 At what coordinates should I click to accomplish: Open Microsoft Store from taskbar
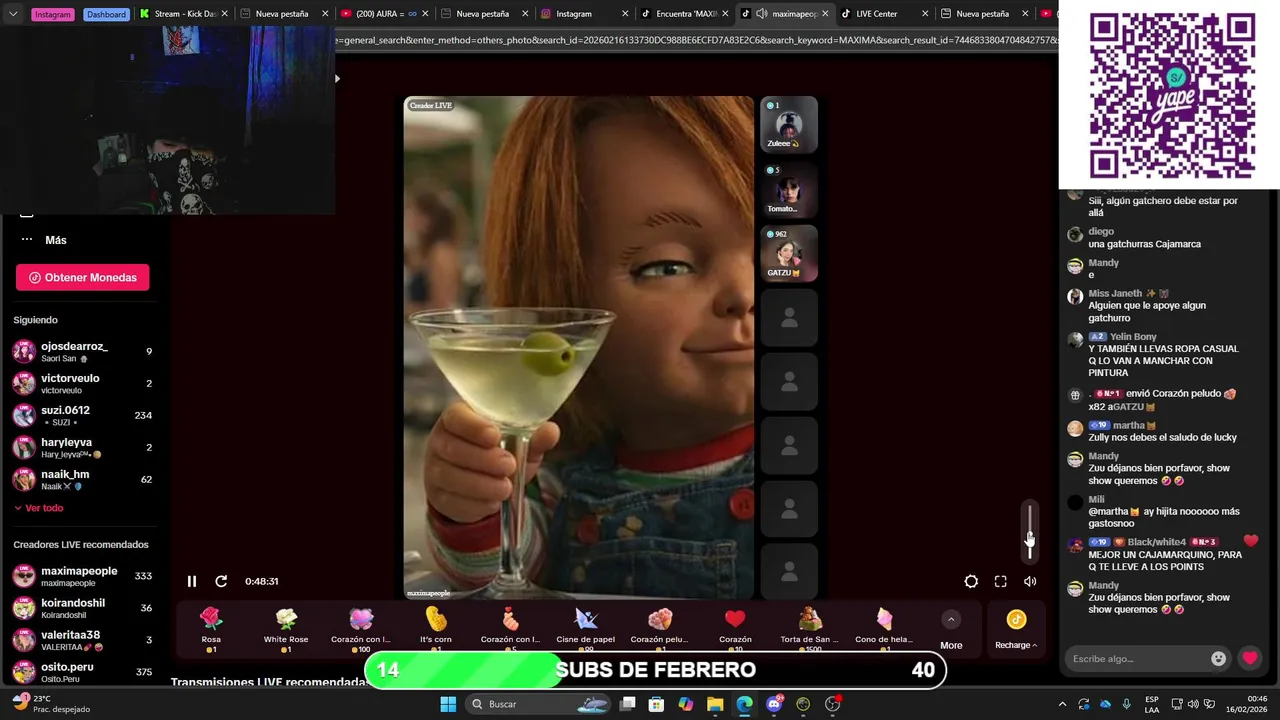[x=657, y=704]
